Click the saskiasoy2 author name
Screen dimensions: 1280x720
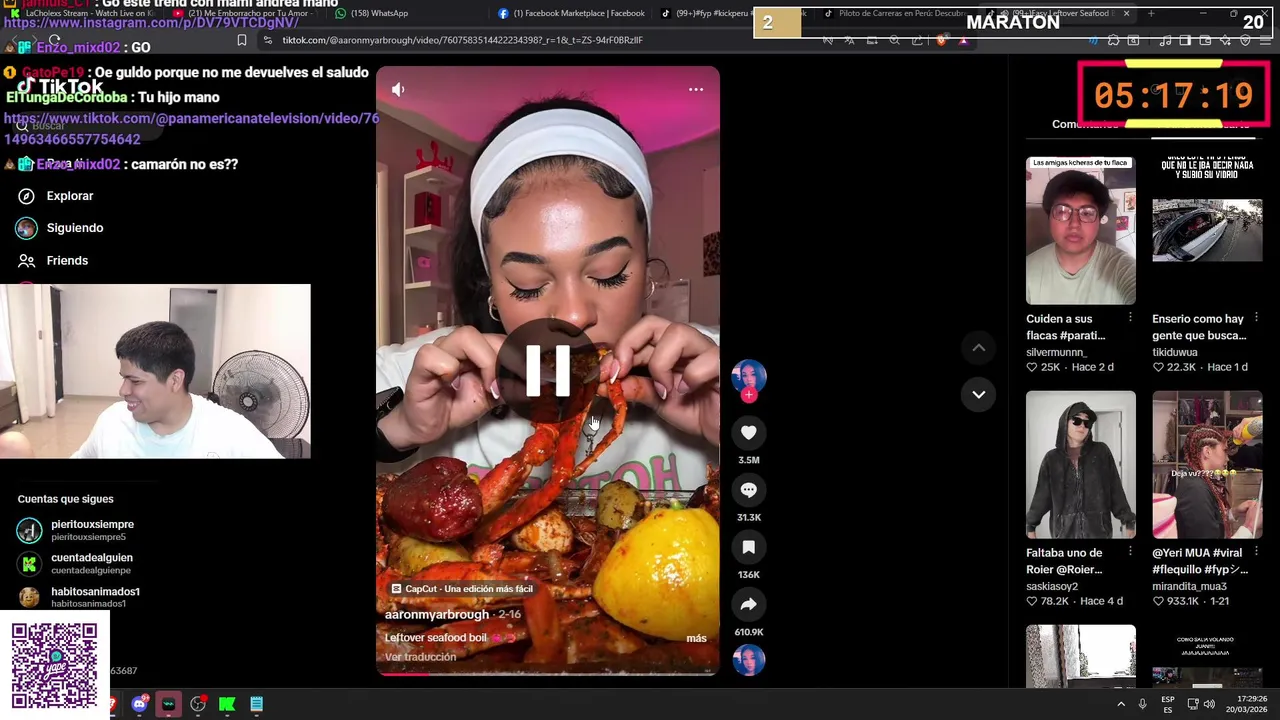[x=1052, y=586]
